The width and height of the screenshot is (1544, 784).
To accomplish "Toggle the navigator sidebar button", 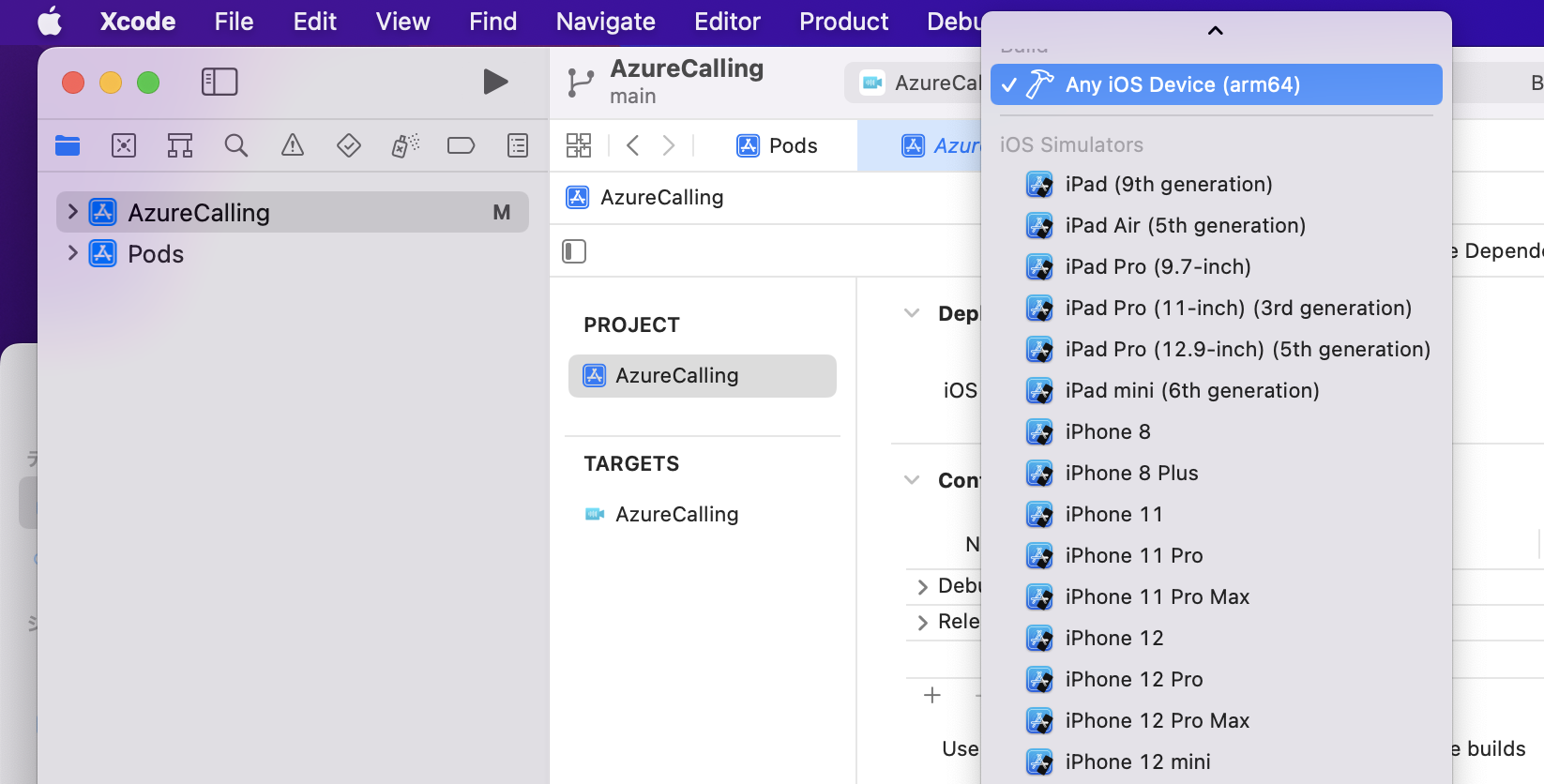I will [219, 82].
